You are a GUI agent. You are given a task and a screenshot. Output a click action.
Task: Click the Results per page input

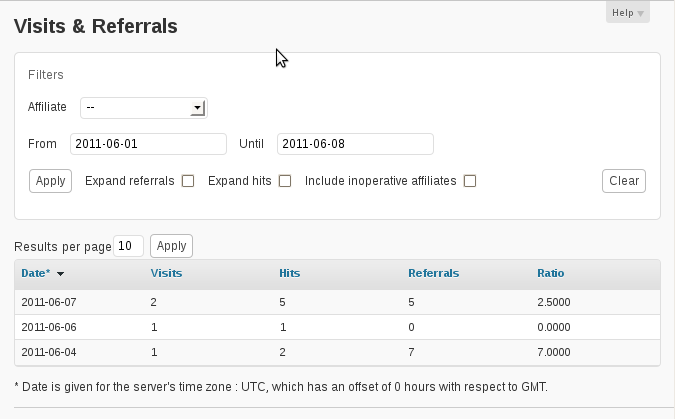pos(128,246)
